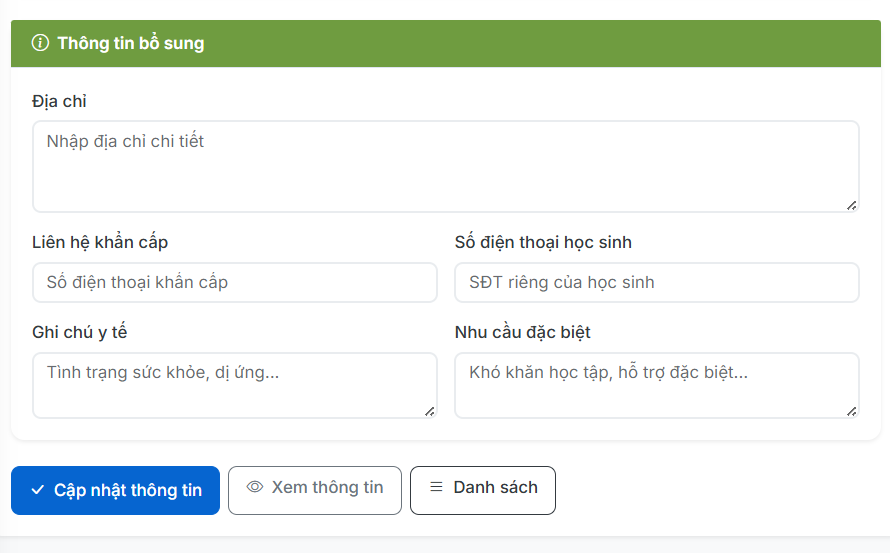
Task: Click the eye icon on Xem thông tin
Action: click(x=255, y=487)
